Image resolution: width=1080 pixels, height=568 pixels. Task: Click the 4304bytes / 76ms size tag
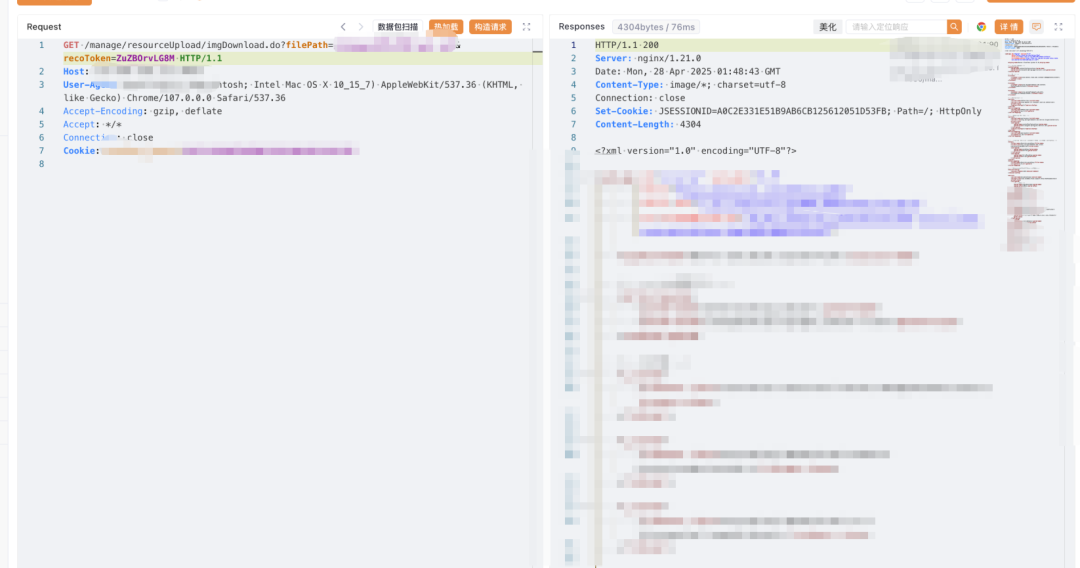[656, 27]
